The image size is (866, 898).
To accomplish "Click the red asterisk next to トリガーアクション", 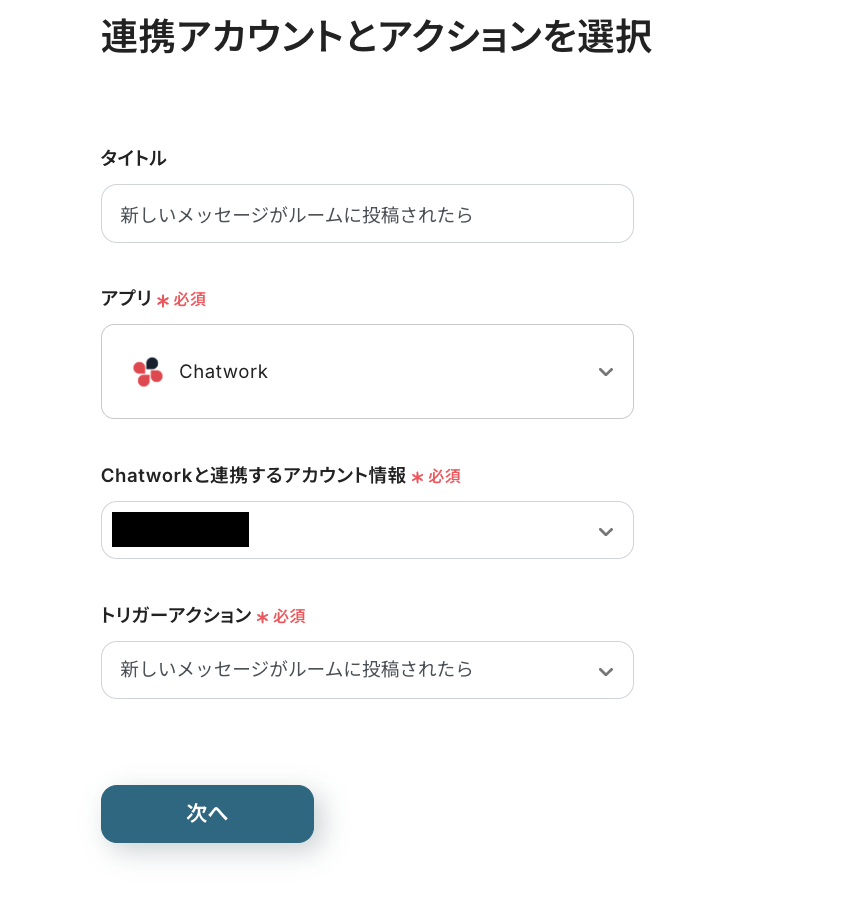I will pos(262,618).
